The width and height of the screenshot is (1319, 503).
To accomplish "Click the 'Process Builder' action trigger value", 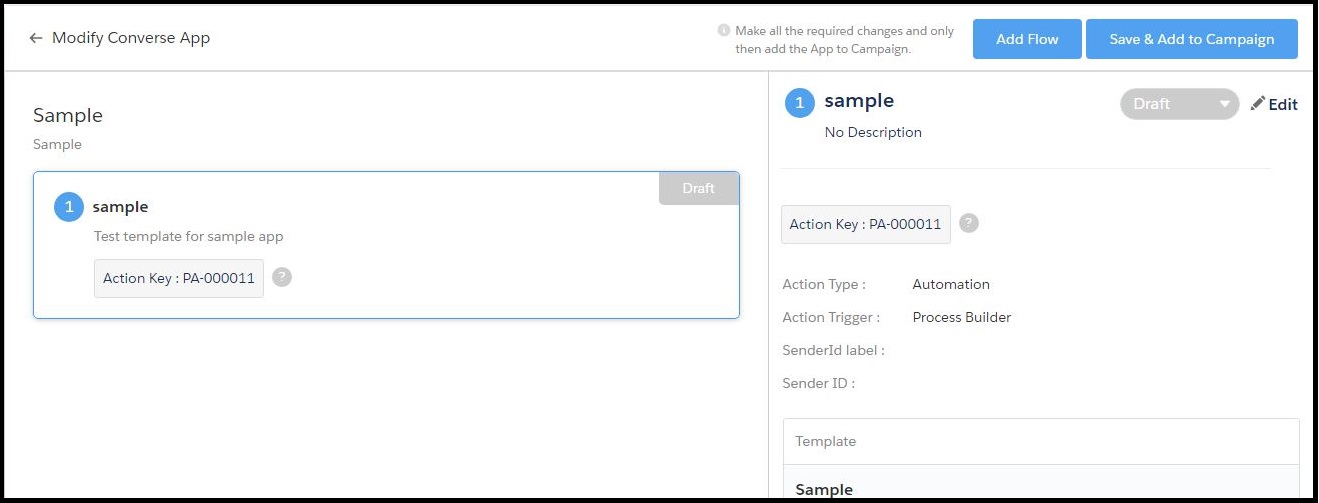I will pyautogui.click(x=962, y=317).
